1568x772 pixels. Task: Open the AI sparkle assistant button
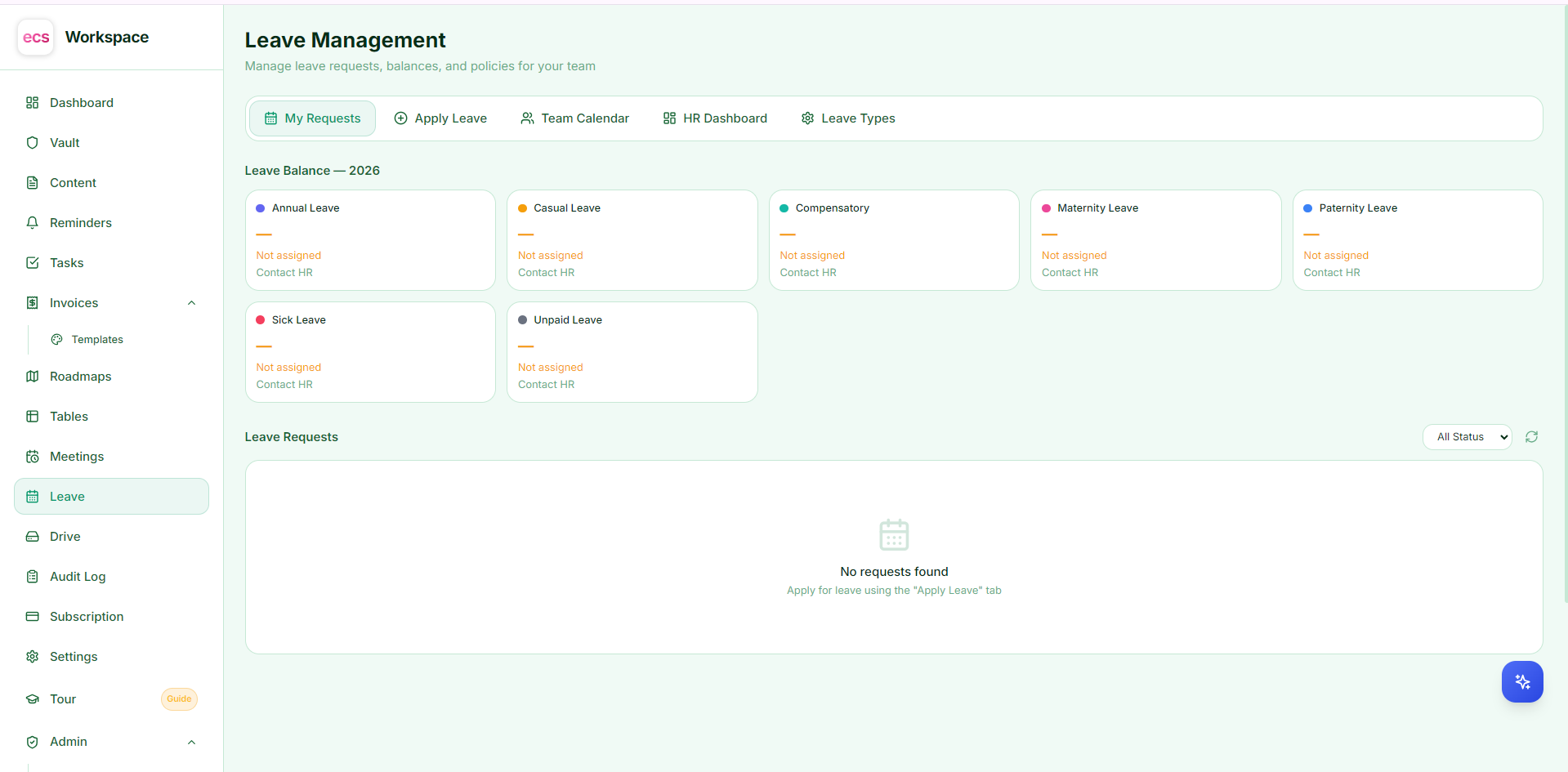[1522, 681]
